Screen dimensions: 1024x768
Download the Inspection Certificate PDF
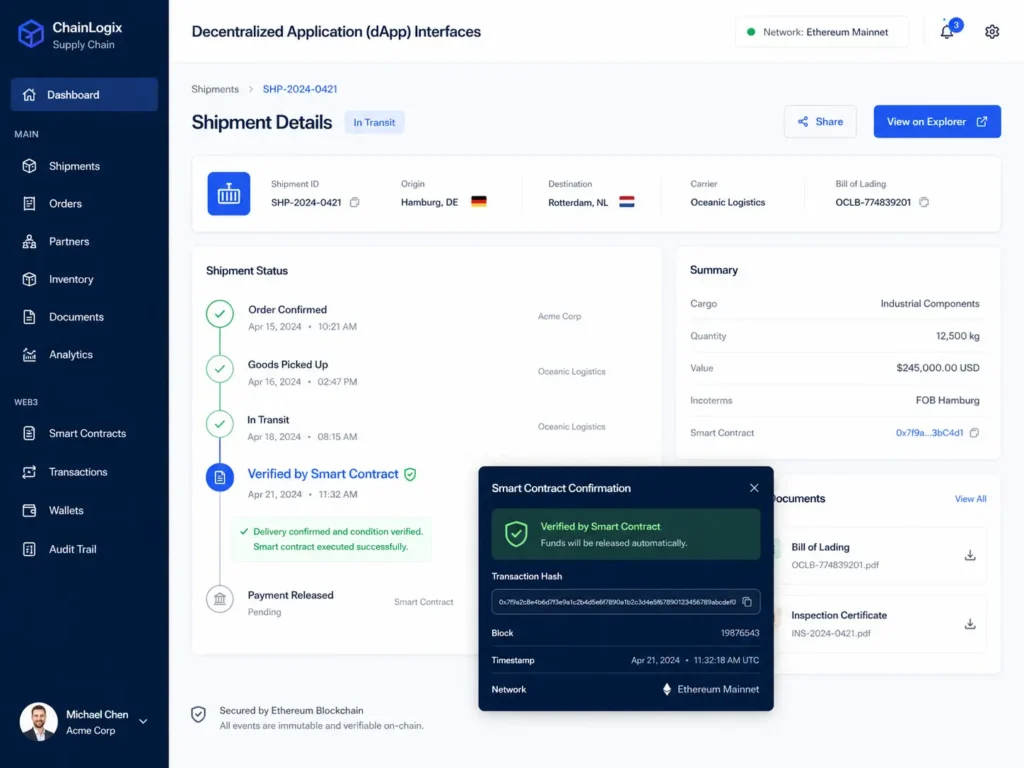coord(970,624)
